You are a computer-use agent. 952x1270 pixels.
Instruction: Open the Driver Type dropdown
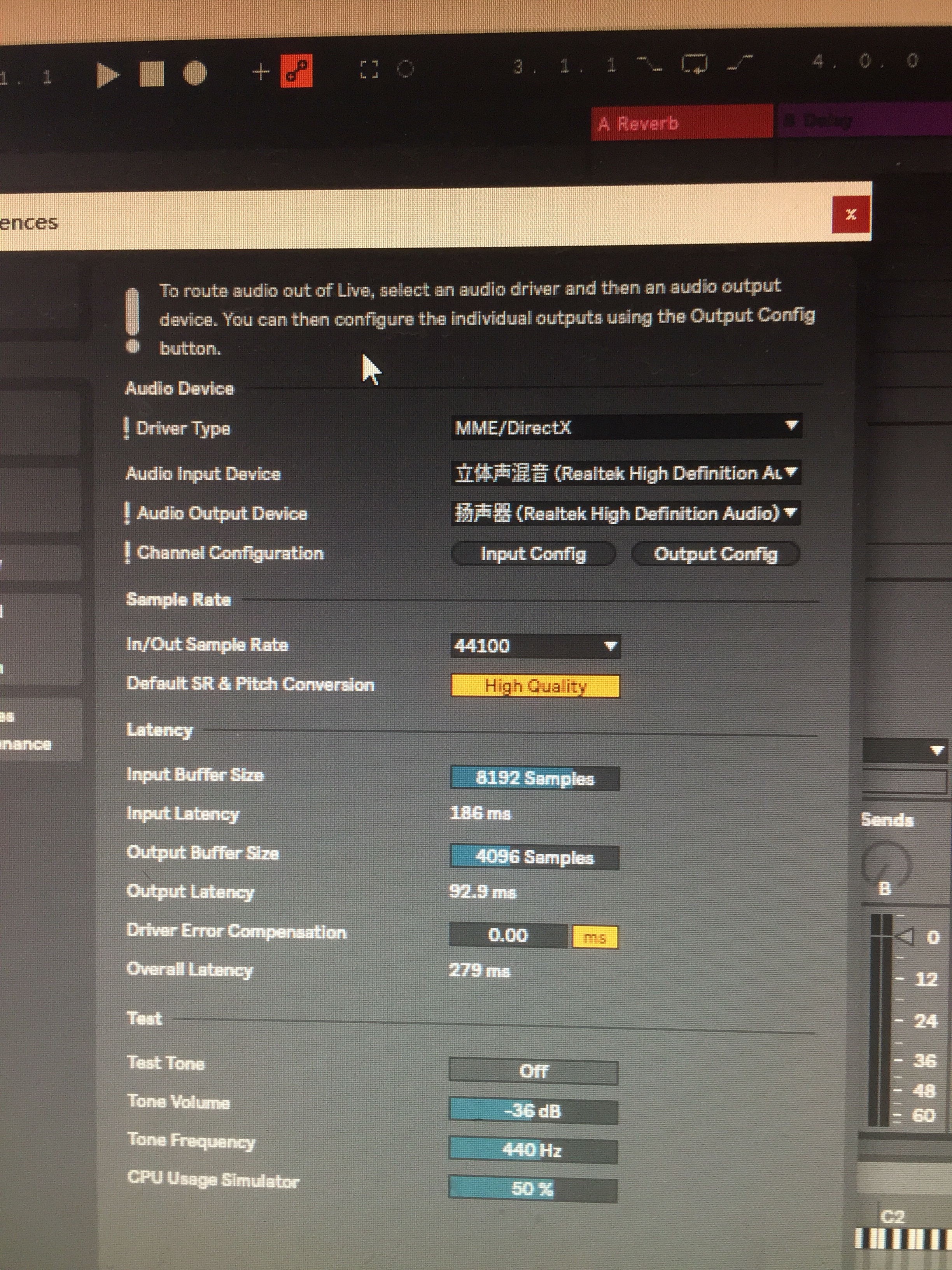pyautogui.click(x=626, y=426)
